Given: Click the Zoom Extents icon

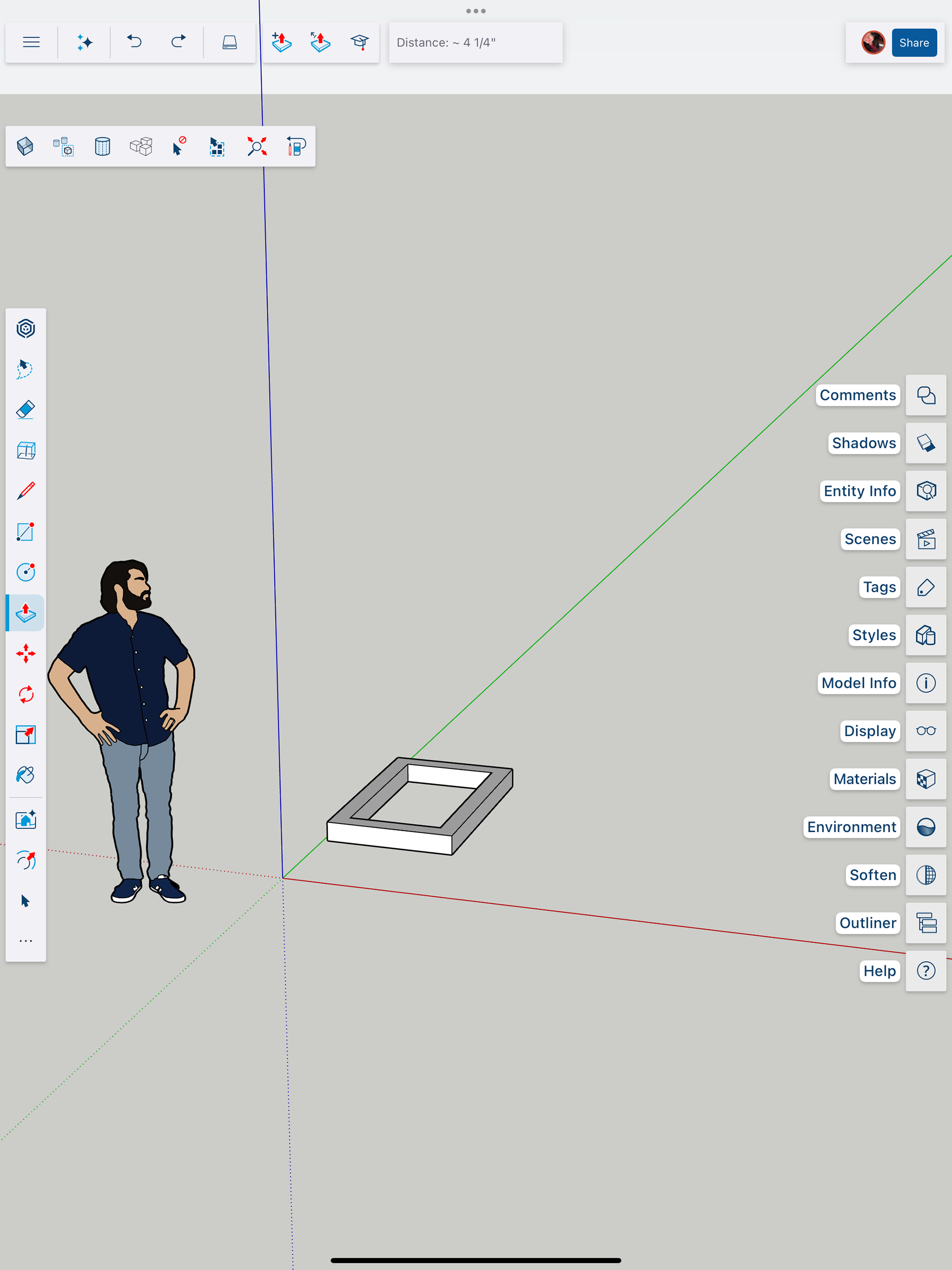Looking at the screenshot, I should click(256, 146).
